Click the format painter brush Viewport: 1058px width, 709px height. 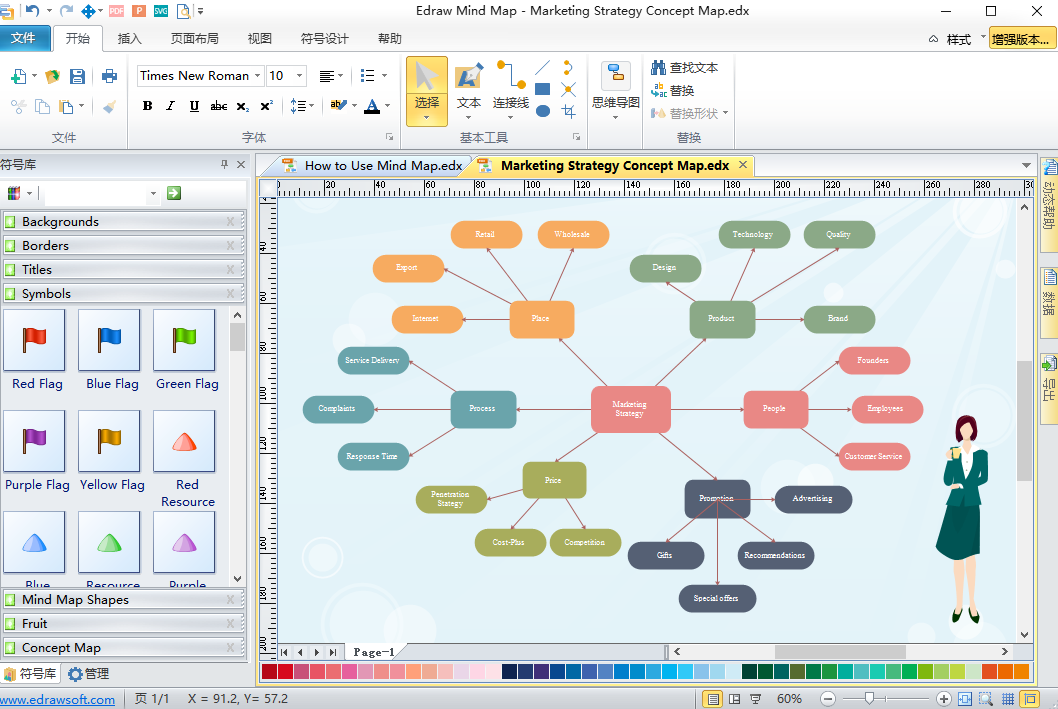[x=109, y=106]
